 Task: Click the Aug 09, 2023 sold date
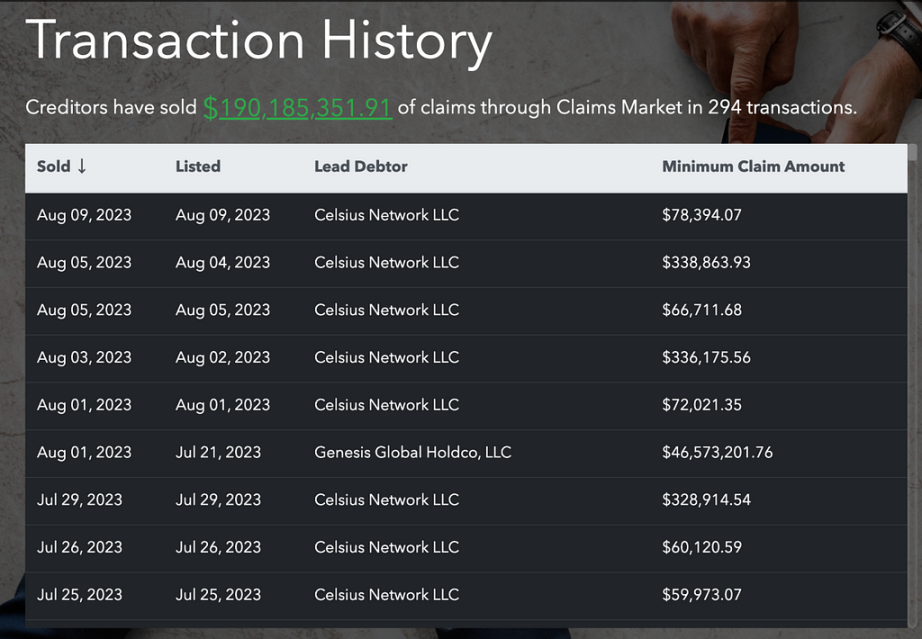coord(84,215)
